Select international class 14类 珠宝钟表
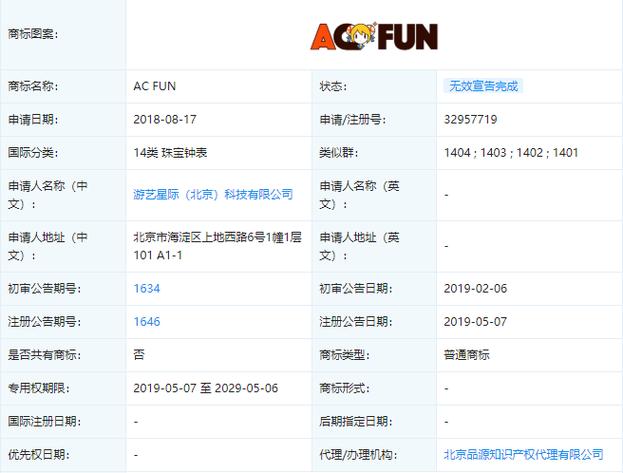Viewport: 623px width, 473px height. point(170,153)
